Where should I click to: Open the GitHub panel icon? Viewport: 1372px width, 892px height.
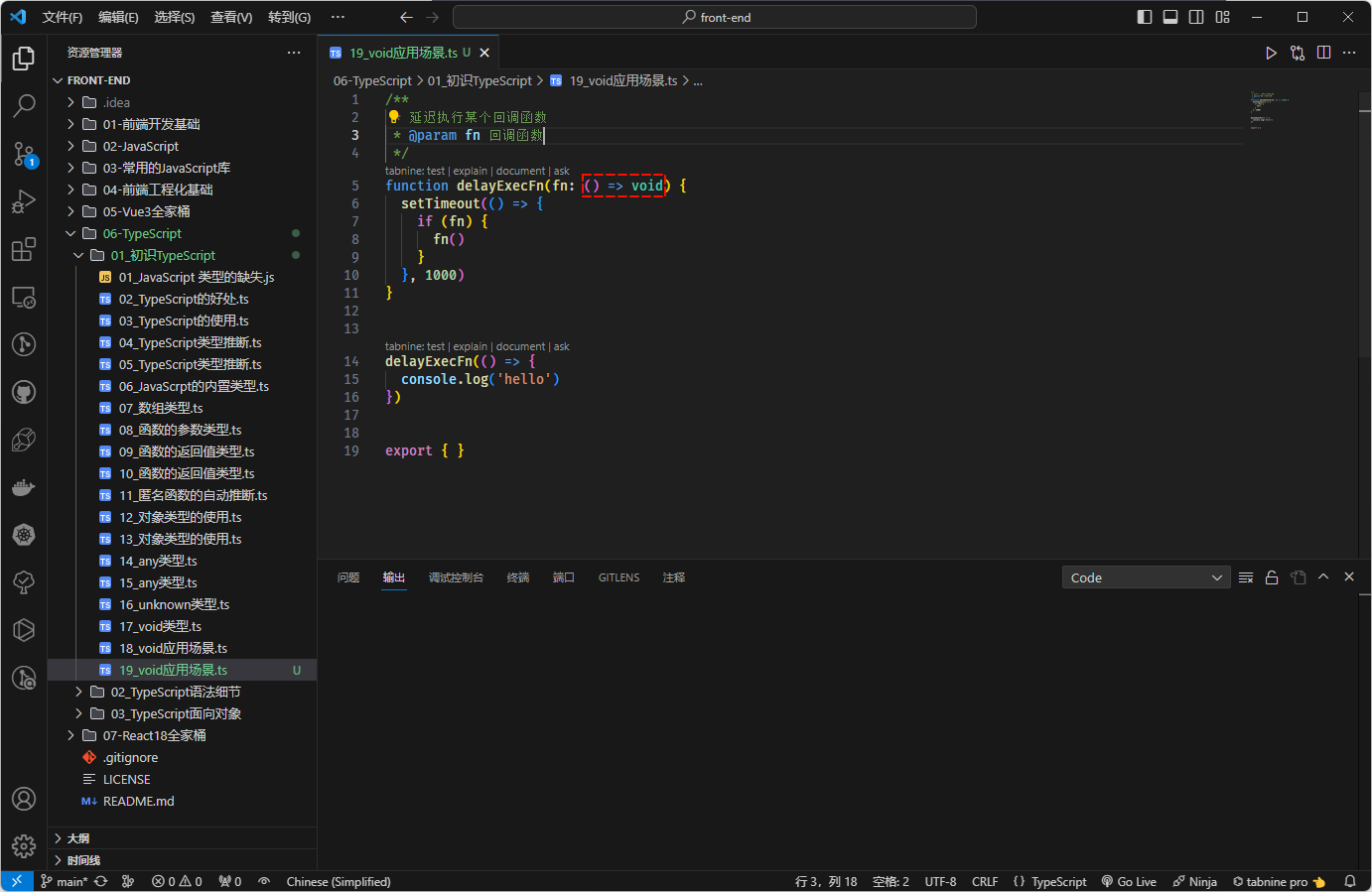(x=24, y=392)
